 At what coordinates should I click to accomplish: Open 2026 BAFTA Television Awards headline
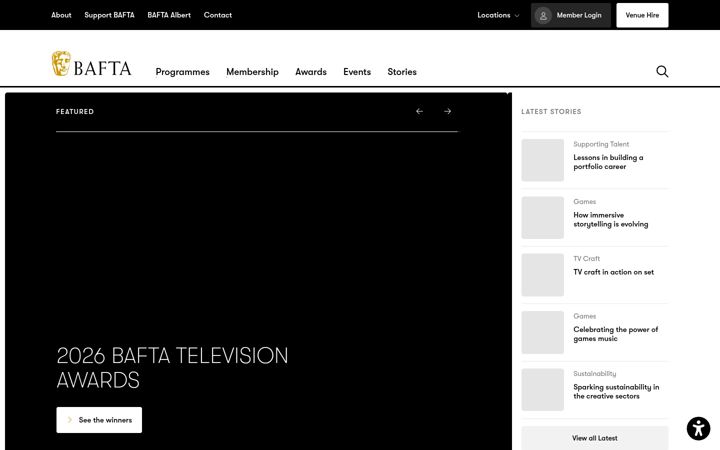pyautogui.click(x=172, y=368)
